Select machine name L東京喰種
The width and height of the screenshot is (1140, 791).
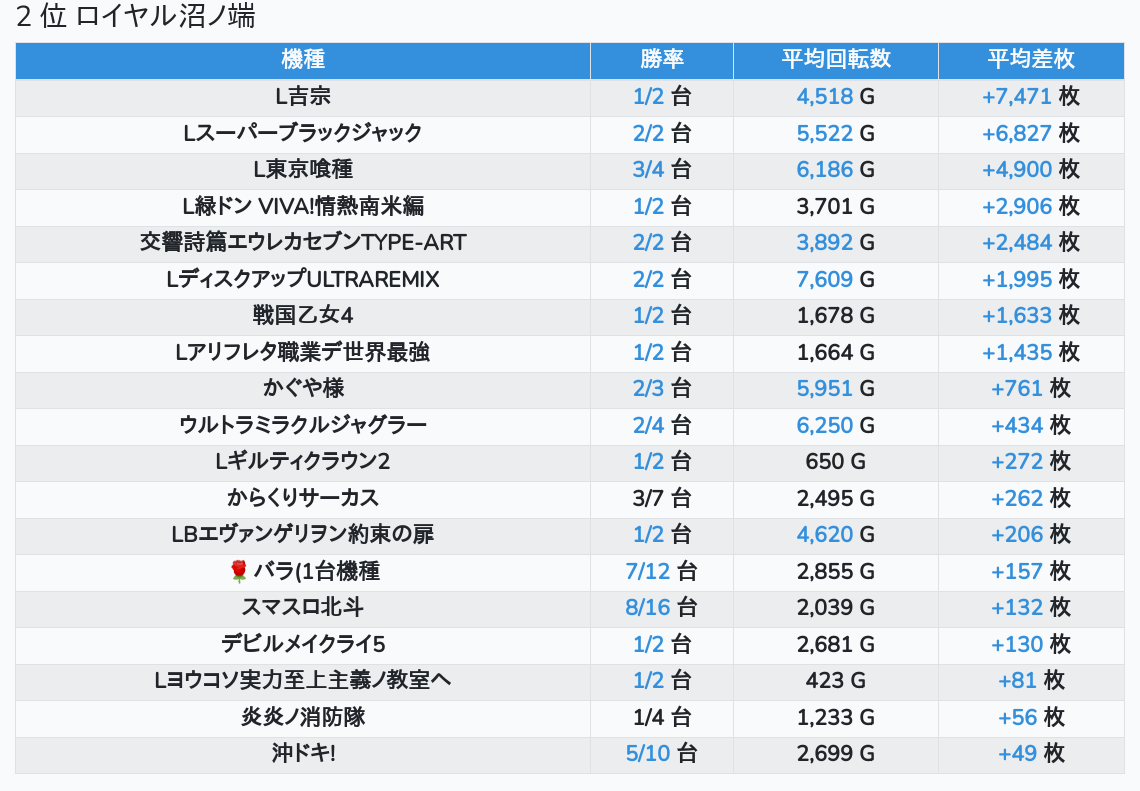(x=302, y=169)
